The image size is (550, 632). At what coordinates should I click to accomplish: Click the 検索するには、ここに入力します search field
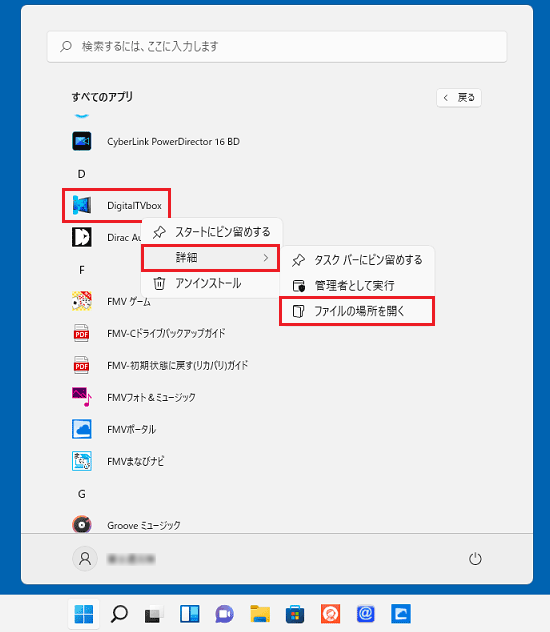tap(277, 46)
